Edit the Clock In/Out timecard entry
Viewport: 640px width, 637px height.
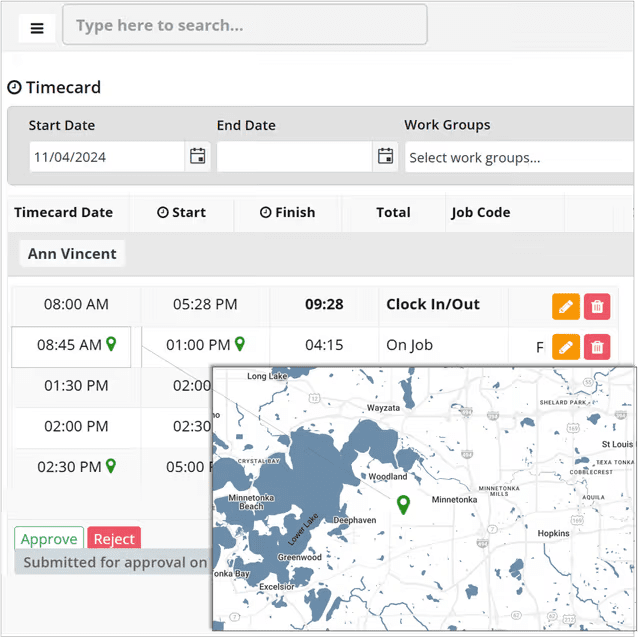pos(565,307)
